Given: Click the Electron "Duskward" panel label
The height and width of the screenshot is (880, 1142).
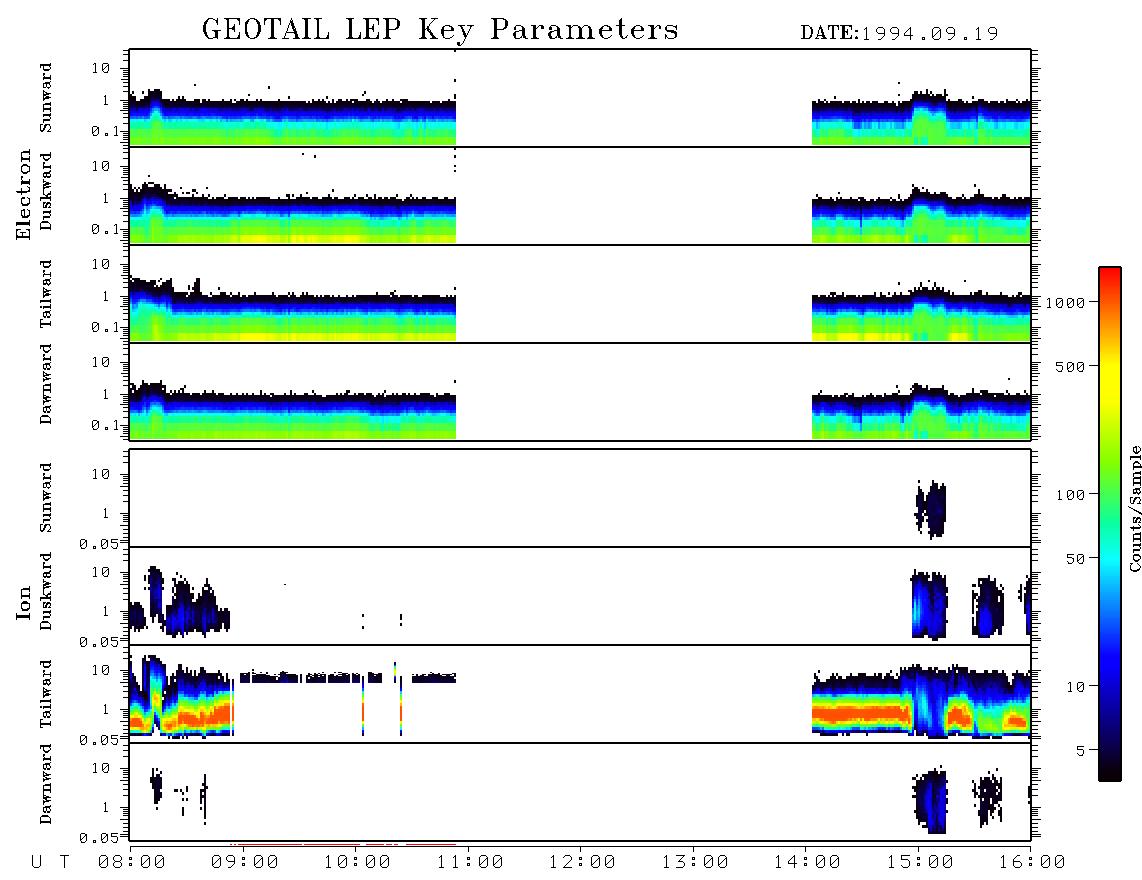Looking at the screenshot, I should click(46, 191).
